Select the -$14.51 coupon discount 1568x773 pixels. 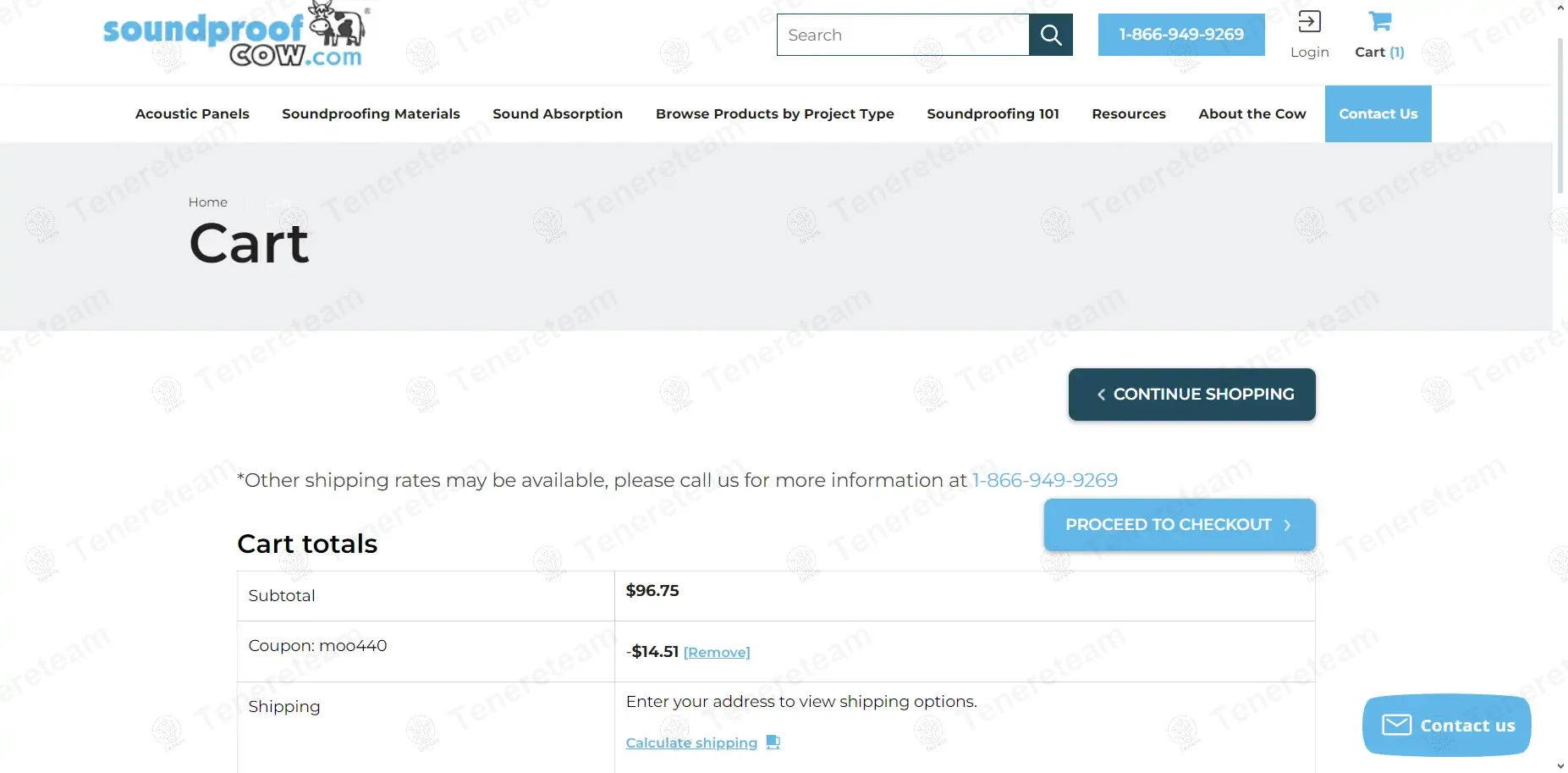click(x=652, y=651)
